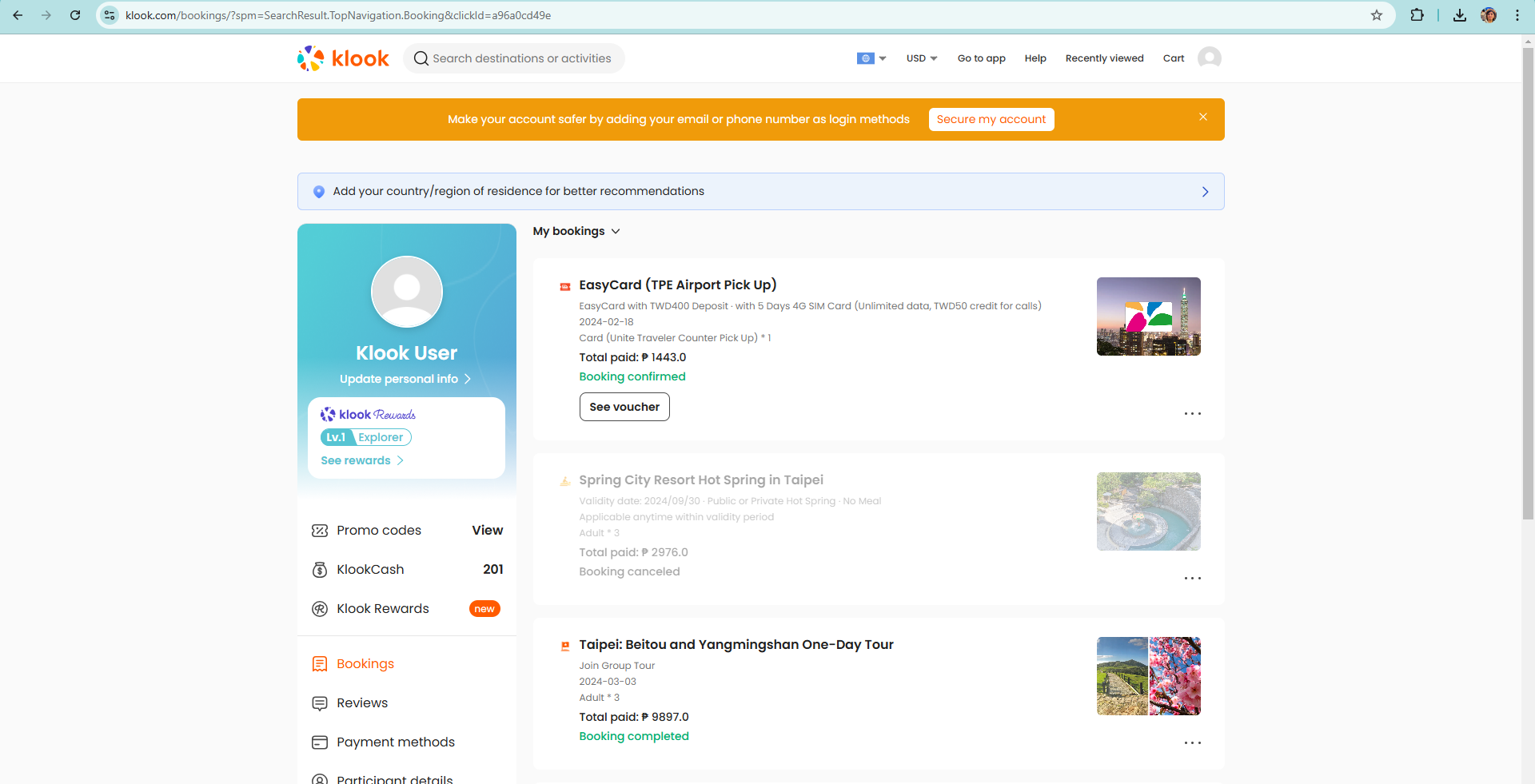
Task: Click the Payment methods card icon
Action: (320, 742)
